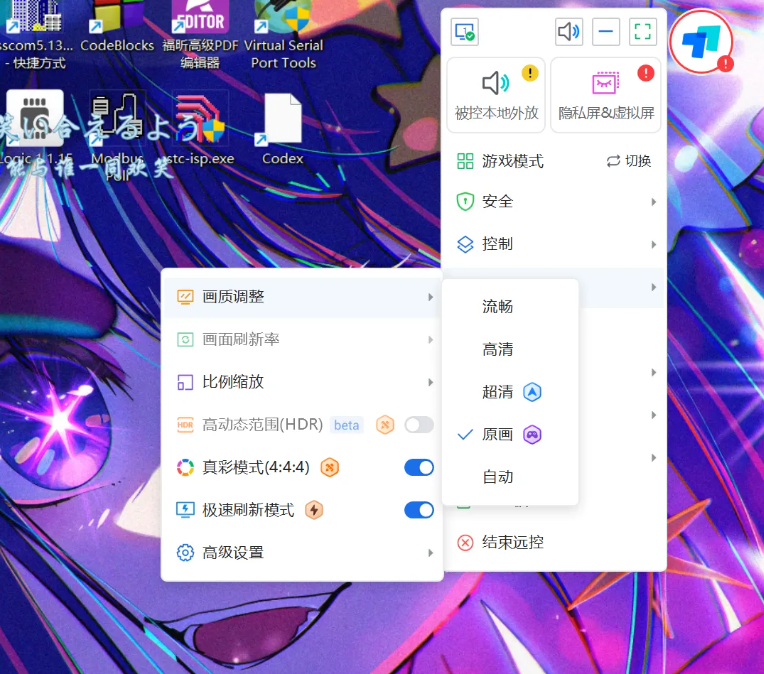Open 画质调整 menu item
764x674 pixels.
tap(302, 297)
